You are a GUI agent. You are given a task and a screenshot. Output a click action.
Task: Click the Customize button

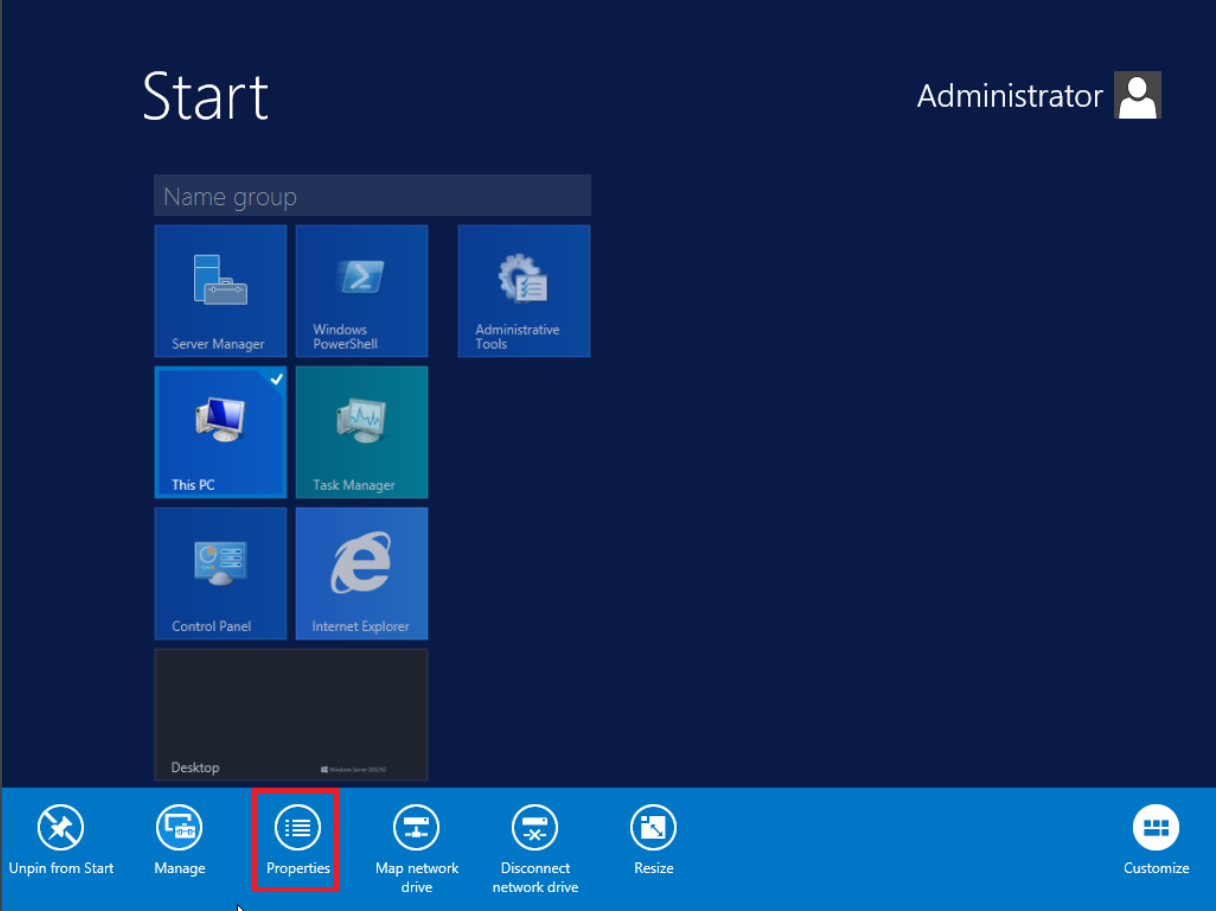coord(1156,828)
